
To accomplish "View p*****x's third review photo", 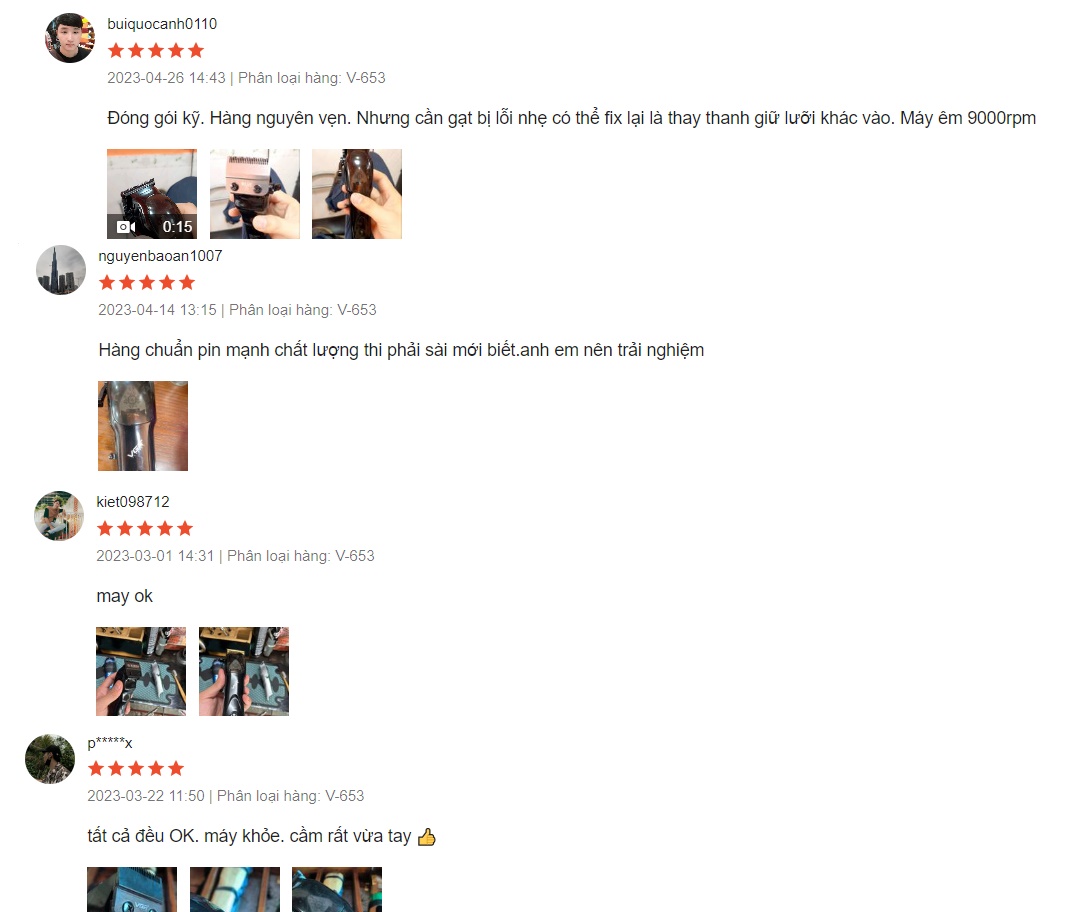I will click(337, 889).
